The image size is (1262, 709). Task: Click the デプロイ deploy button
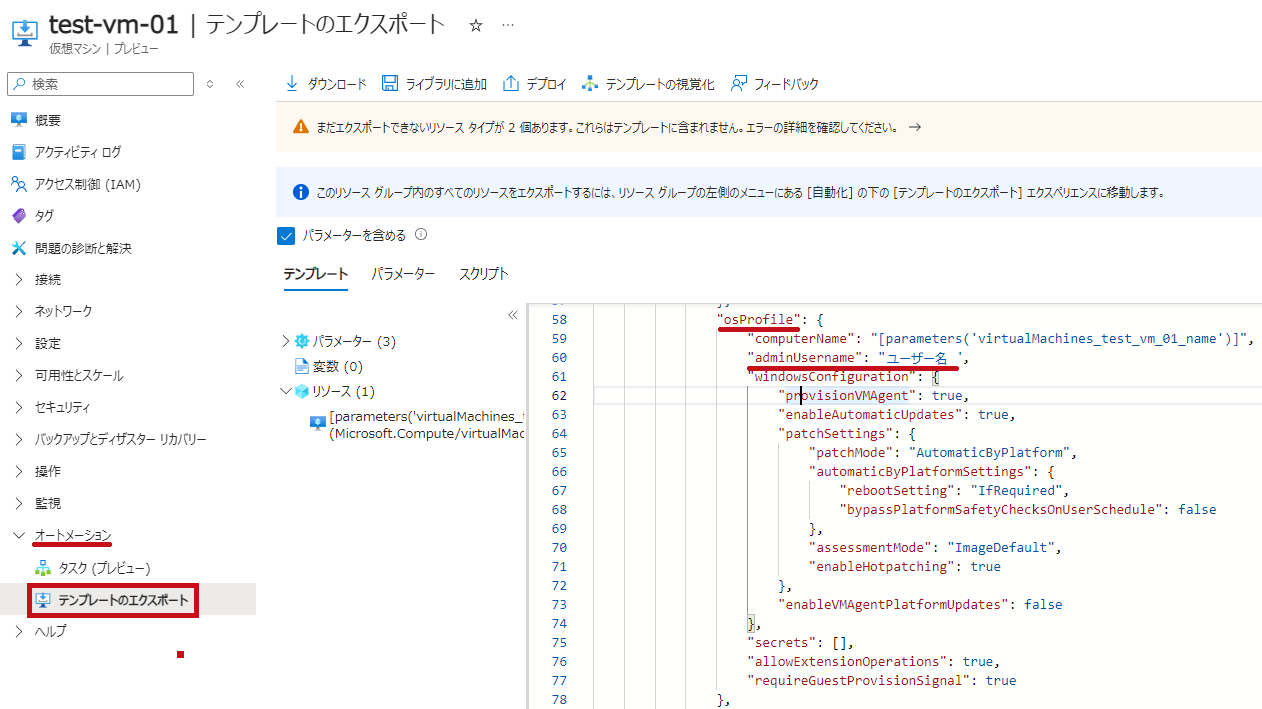[x=534, y=84]
